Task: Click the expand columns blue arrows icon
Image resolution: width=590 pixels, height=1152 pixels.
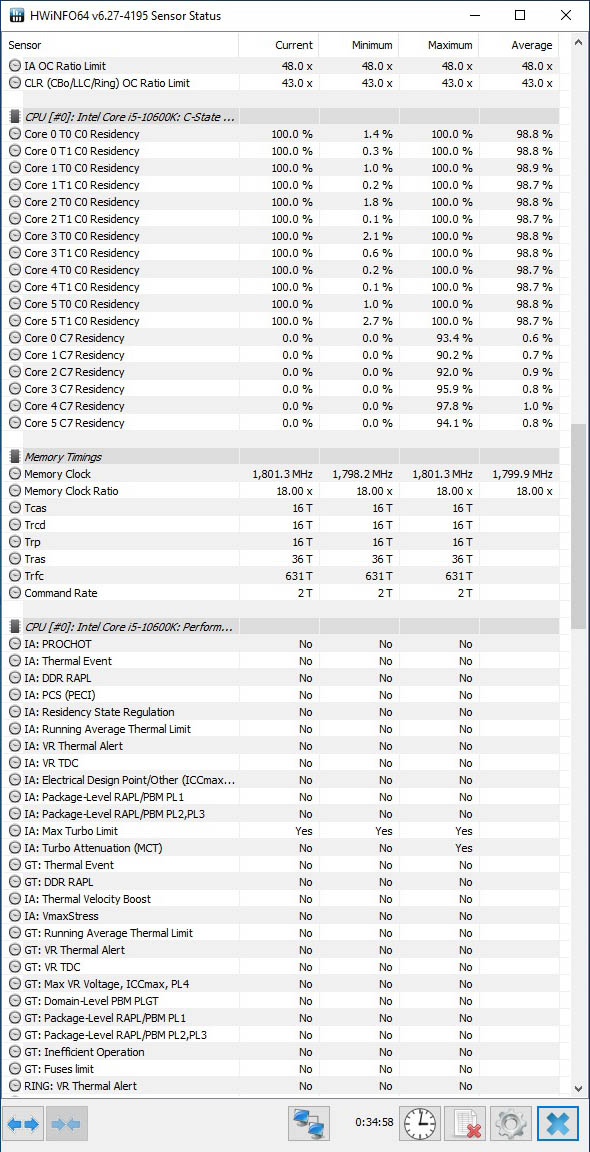Action: pos(24,1124)
